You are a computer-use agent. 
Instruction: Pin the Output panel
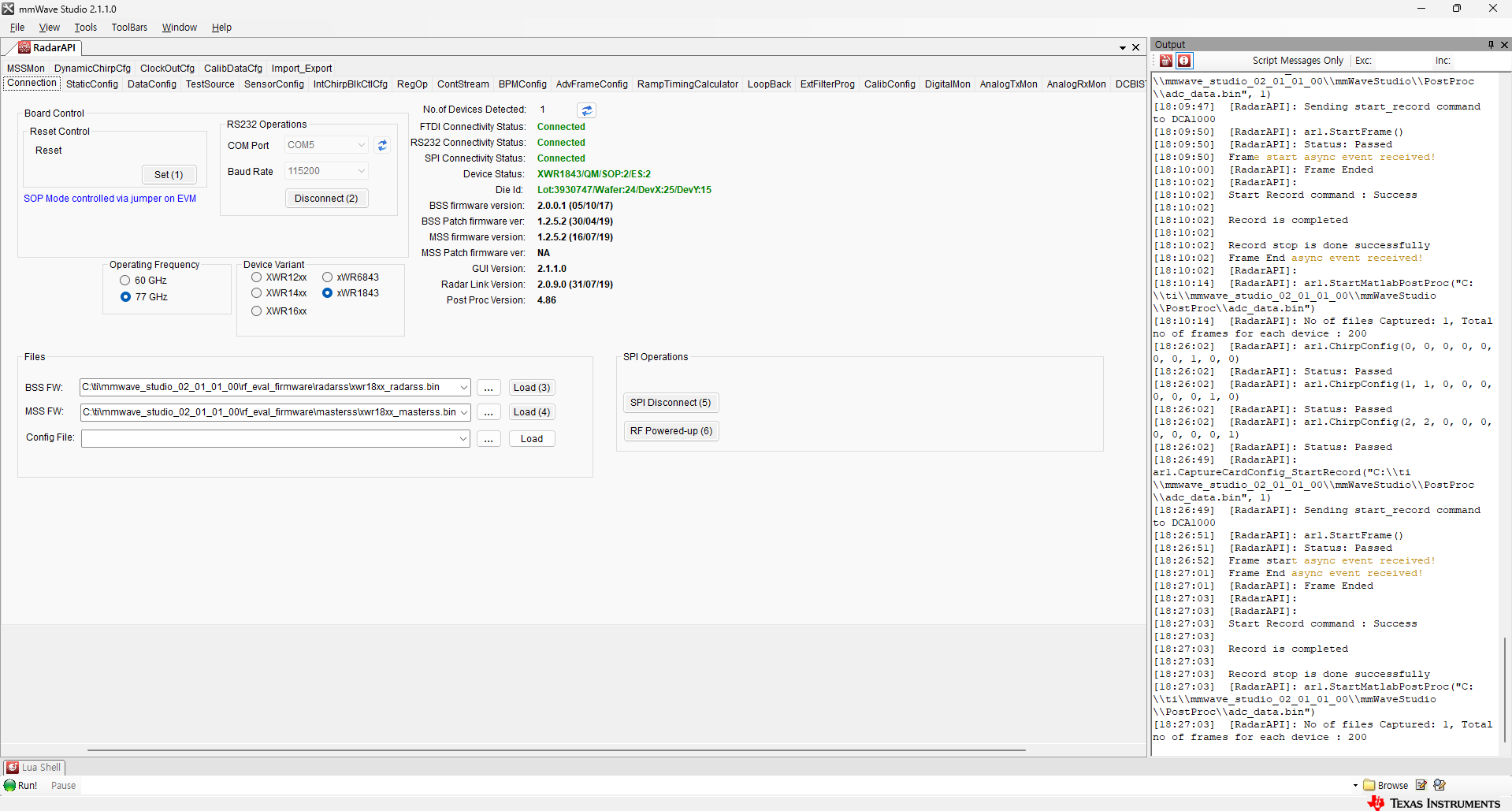(x=1491, y=45)
